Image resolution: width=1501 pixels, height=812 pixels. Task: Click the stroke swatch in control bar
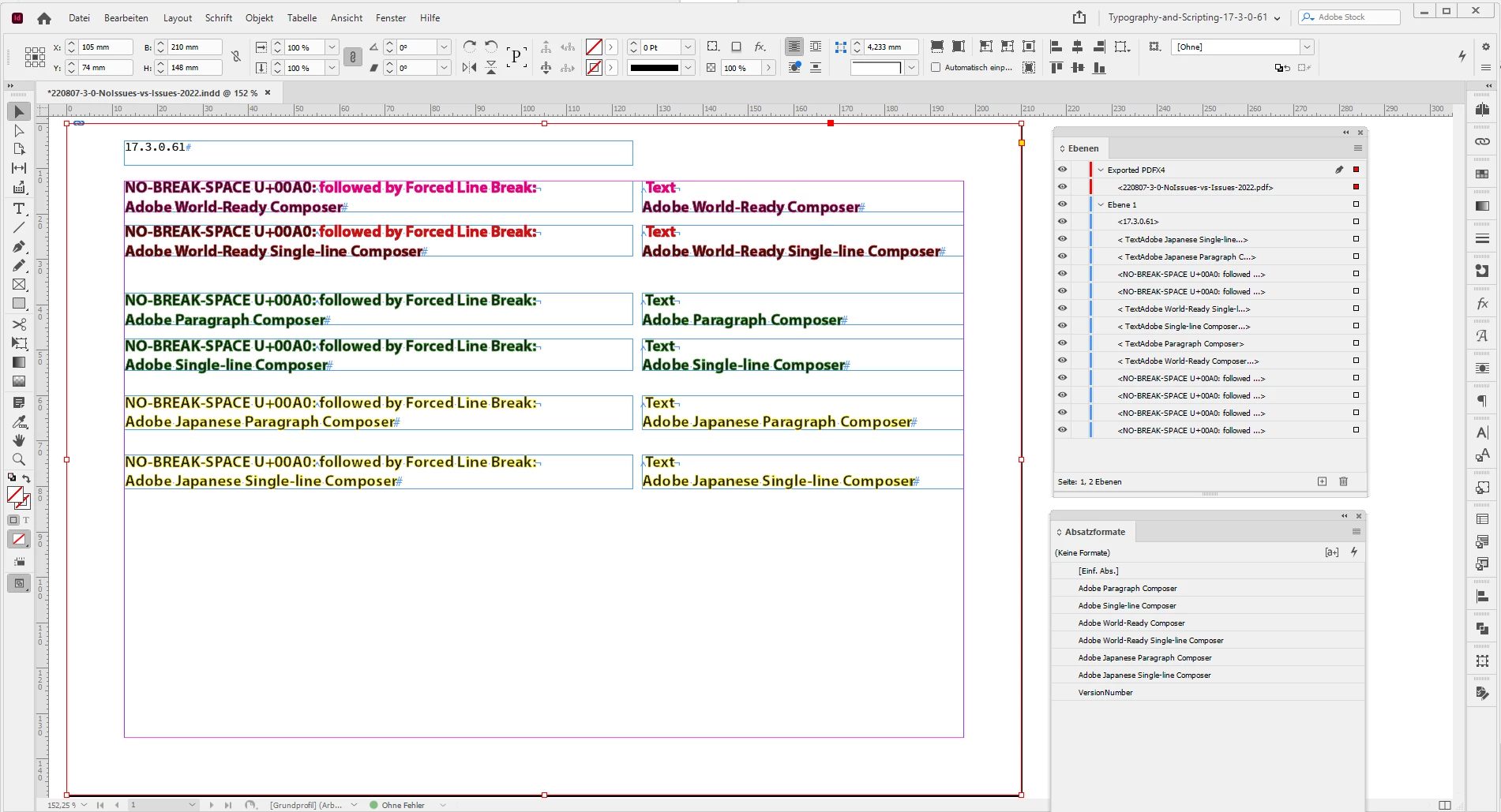595,68
